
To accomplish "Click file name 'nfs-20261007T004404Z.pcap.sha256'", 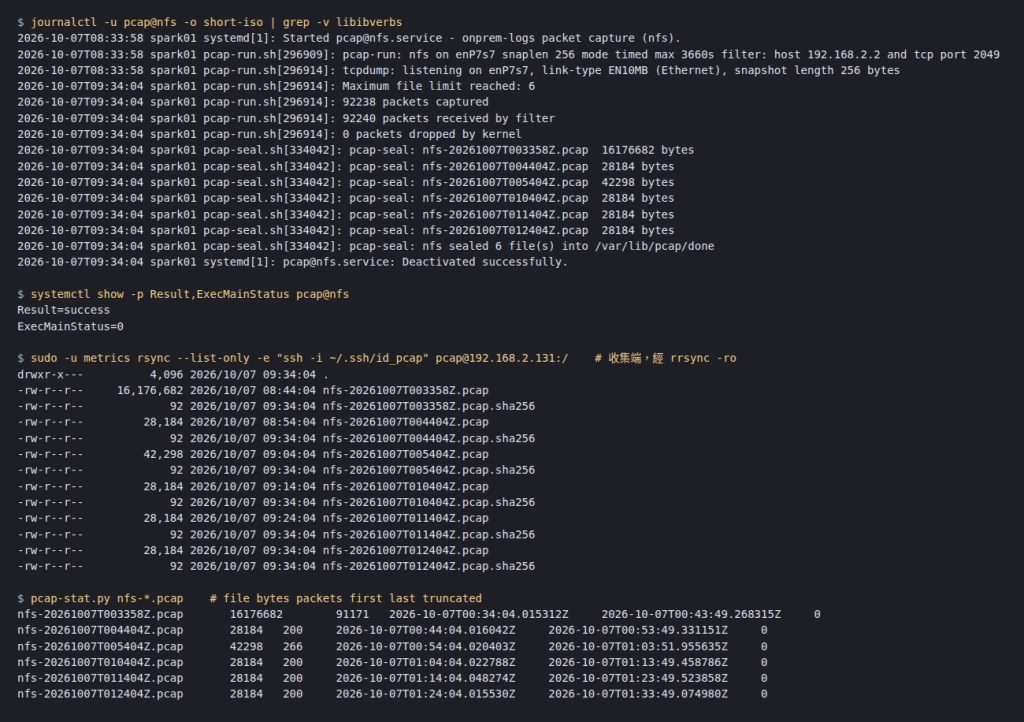I will click(x=428, y=438).
